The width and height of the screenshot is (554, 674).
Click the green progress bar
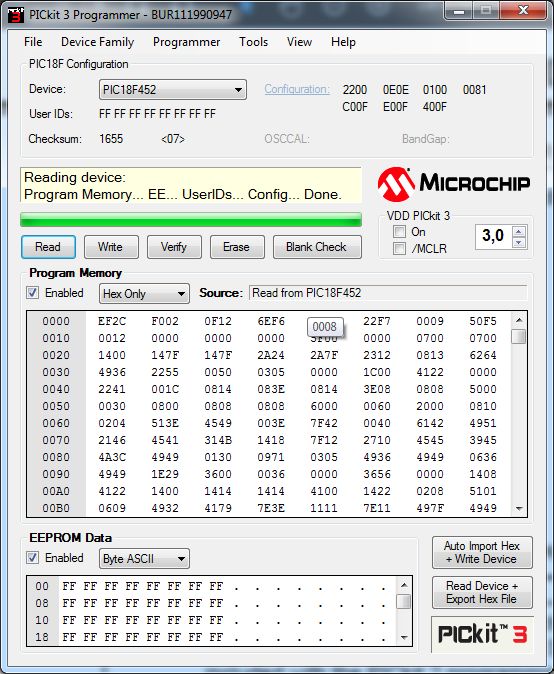(x=191, y=219)
